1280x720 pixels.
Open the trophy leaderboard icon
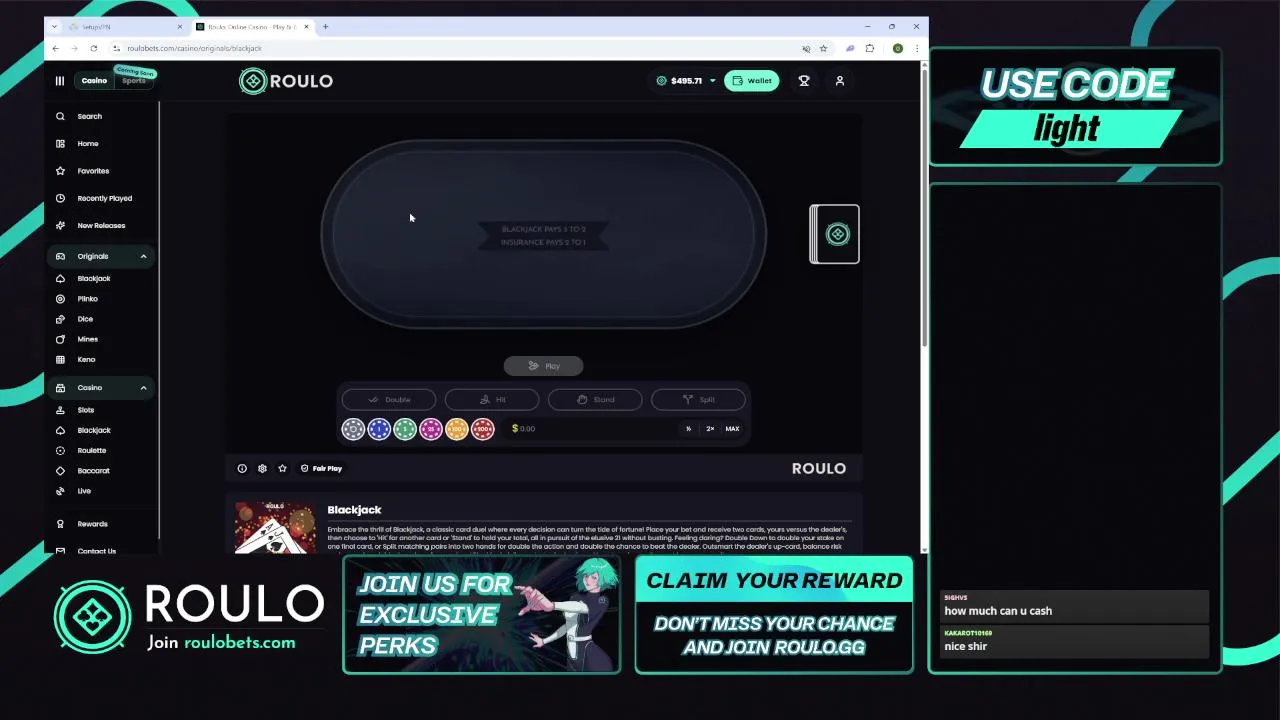coord(804,81)
